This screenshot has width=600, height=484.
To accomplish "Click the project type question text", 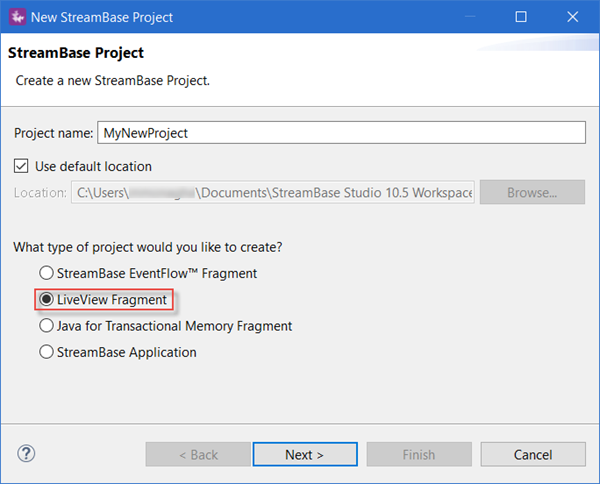I will click(x=146, y=247).
